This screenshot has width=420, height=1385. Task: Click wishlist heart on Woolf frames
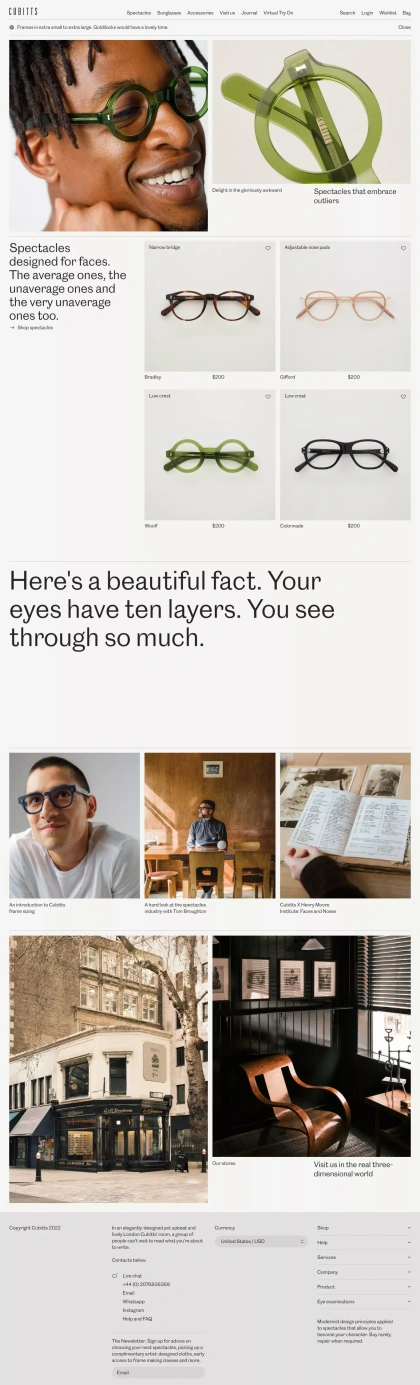pyautogui.click(x=268, y=397)
